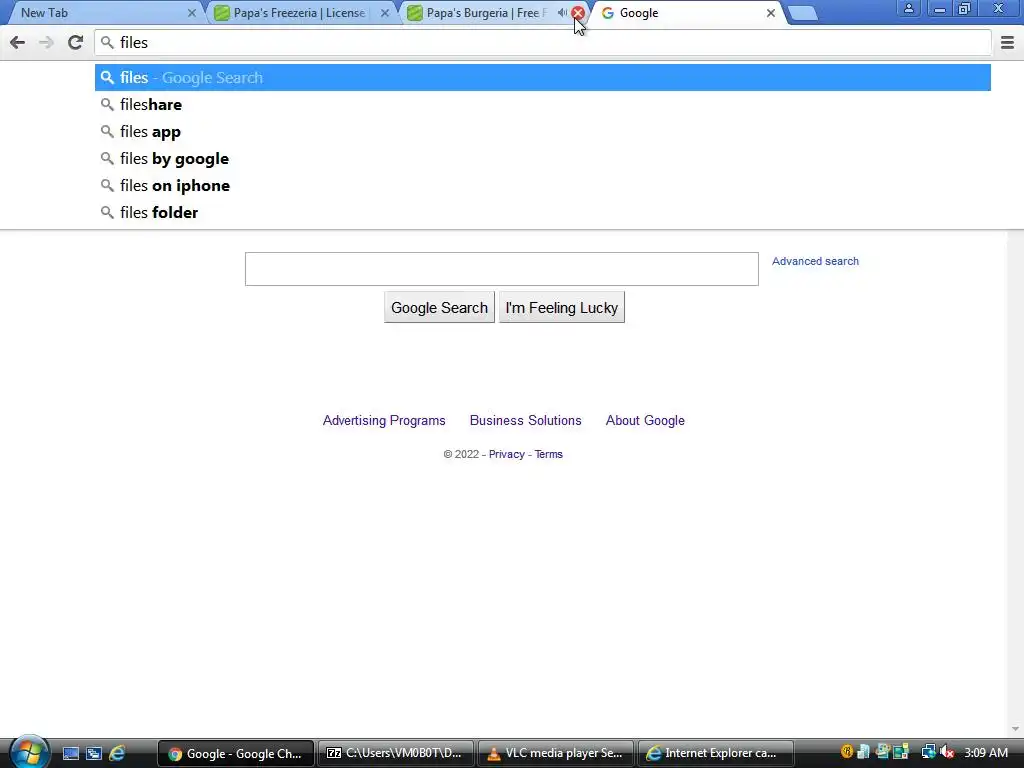Viewport: 1024px width, 768px height.
Task: Click the taskbar clock showing 3:09 AM
Action: point(986,752)
